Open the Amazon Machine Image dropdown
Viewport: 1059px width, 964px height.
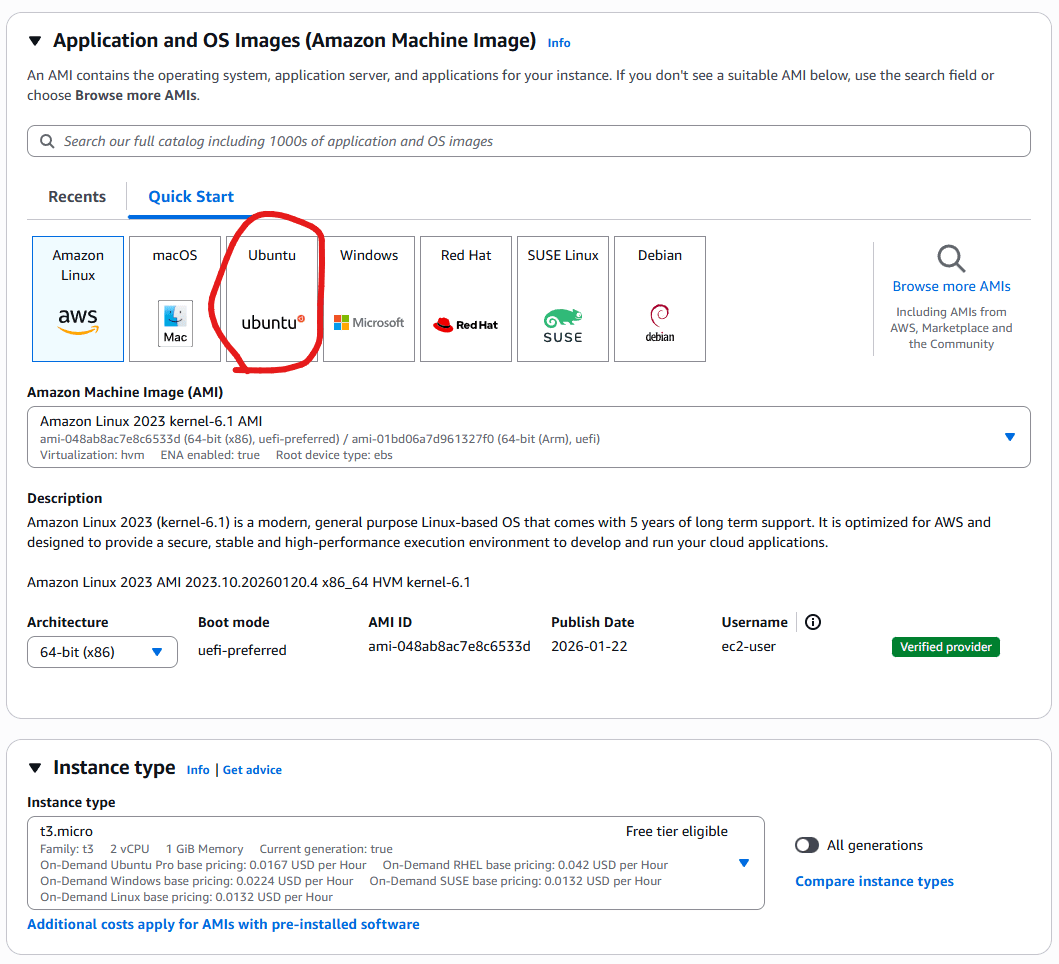[x=529, y=437]
